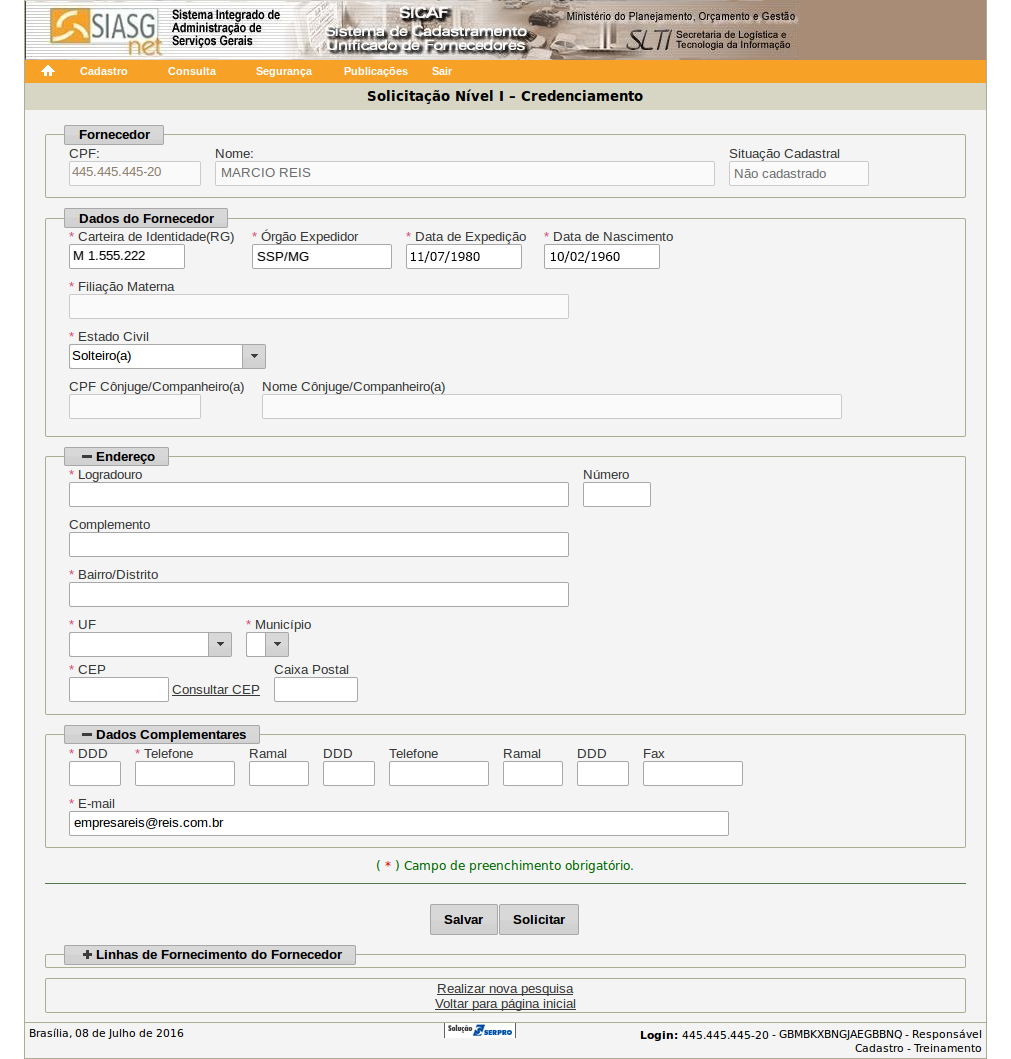This screenshot has height=1059, width=1011.
Task: Expand Linhas de Fornecimento do Fornecedor
Action: point(211,954)
